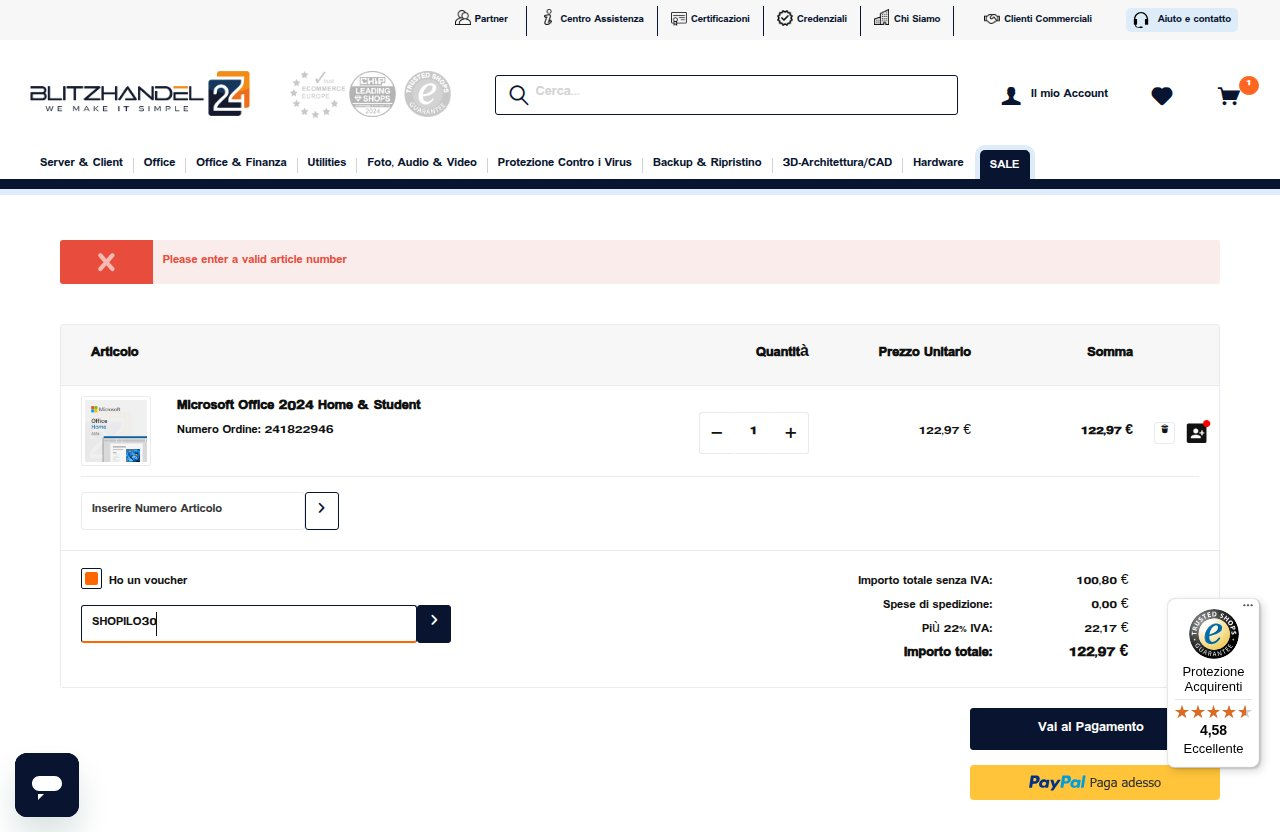The image size is (1280, 832).
Task: Click the search magnifier icon
Action: point(518,95)
